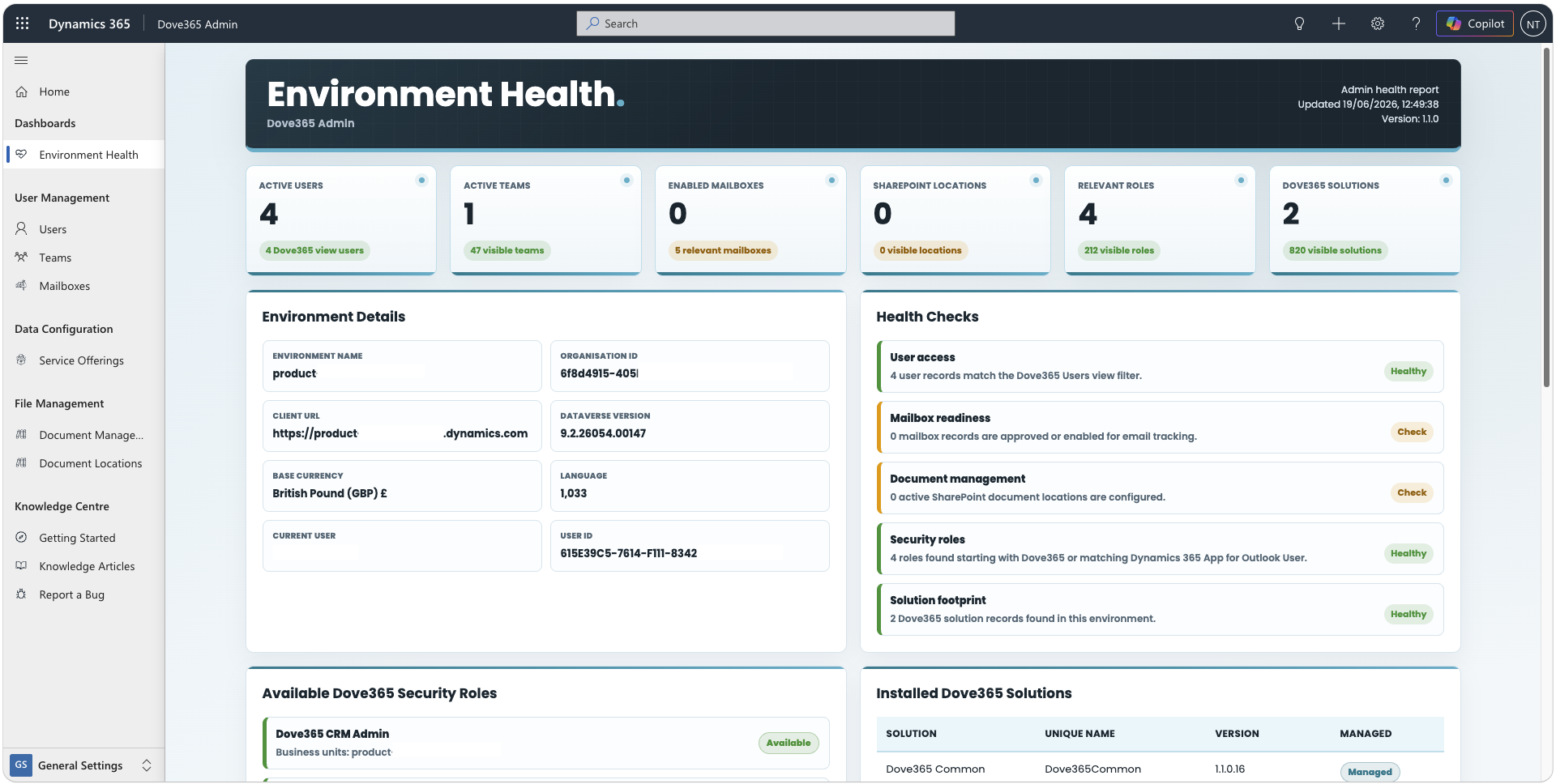Click Available badge on Dove365 CRM Admin
1556x784 pixels.
[x=789, y=743]
